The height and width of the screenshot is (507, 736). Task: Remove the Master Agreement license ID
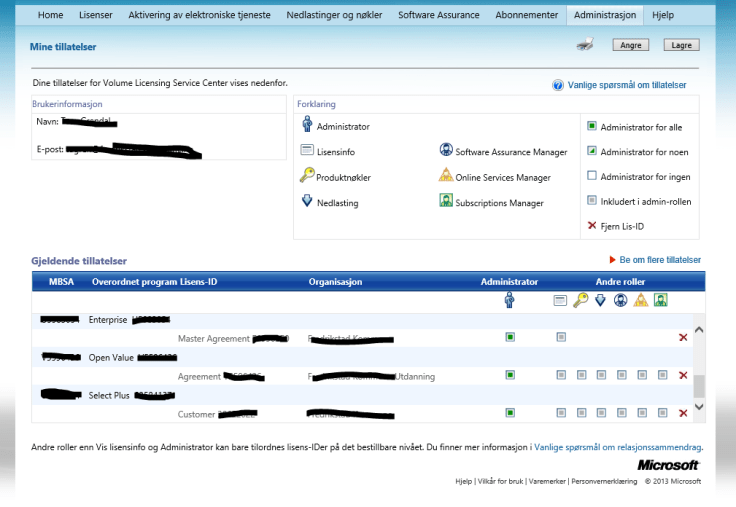(683, 338)
